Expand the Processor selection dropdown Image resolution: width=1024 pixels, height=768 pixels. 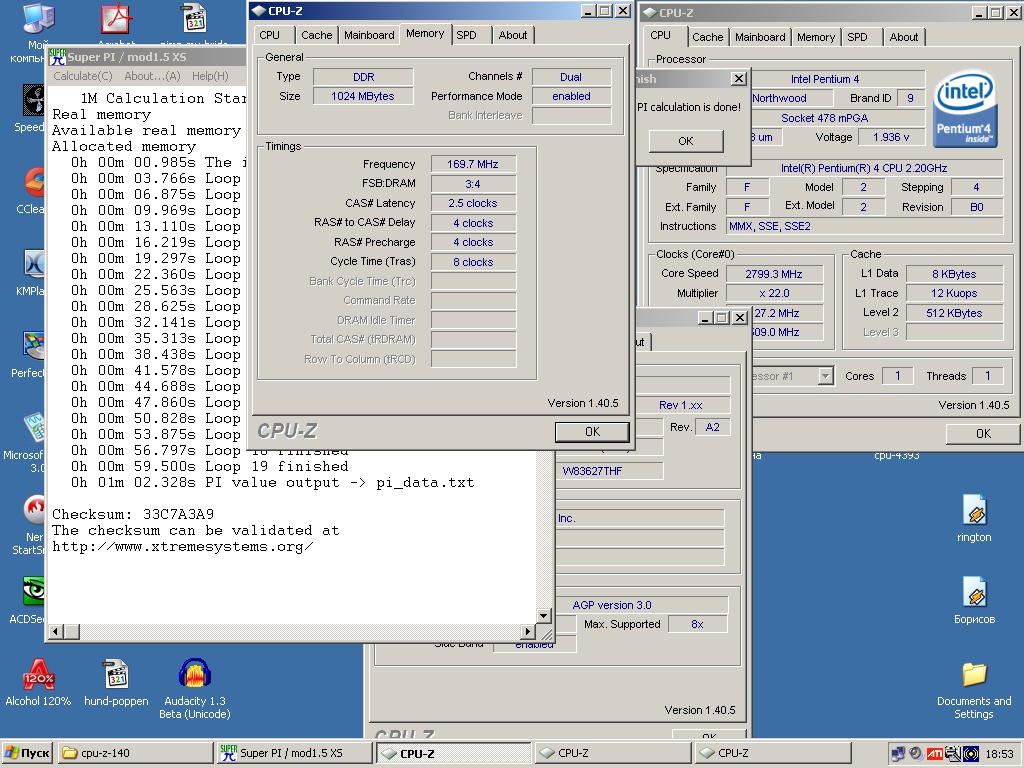pos(825,376)
